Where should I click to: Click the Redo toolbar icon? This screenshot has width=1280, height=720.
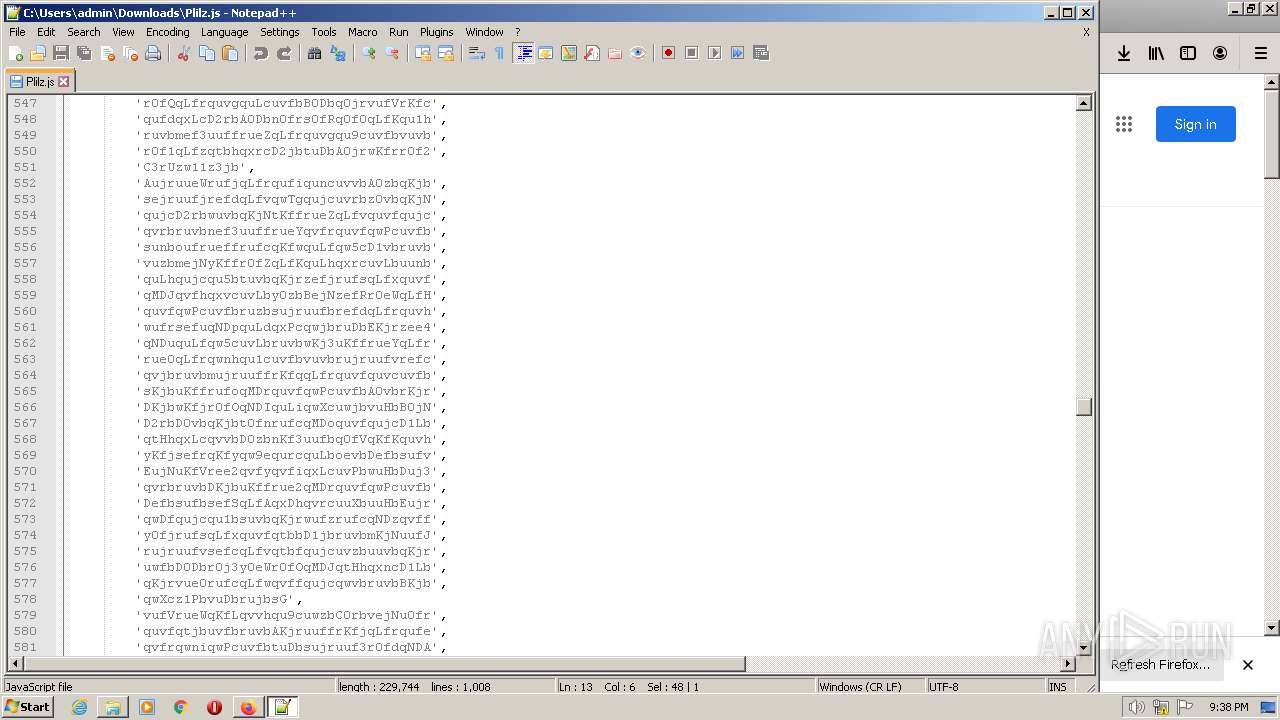[x=284, y=53]
